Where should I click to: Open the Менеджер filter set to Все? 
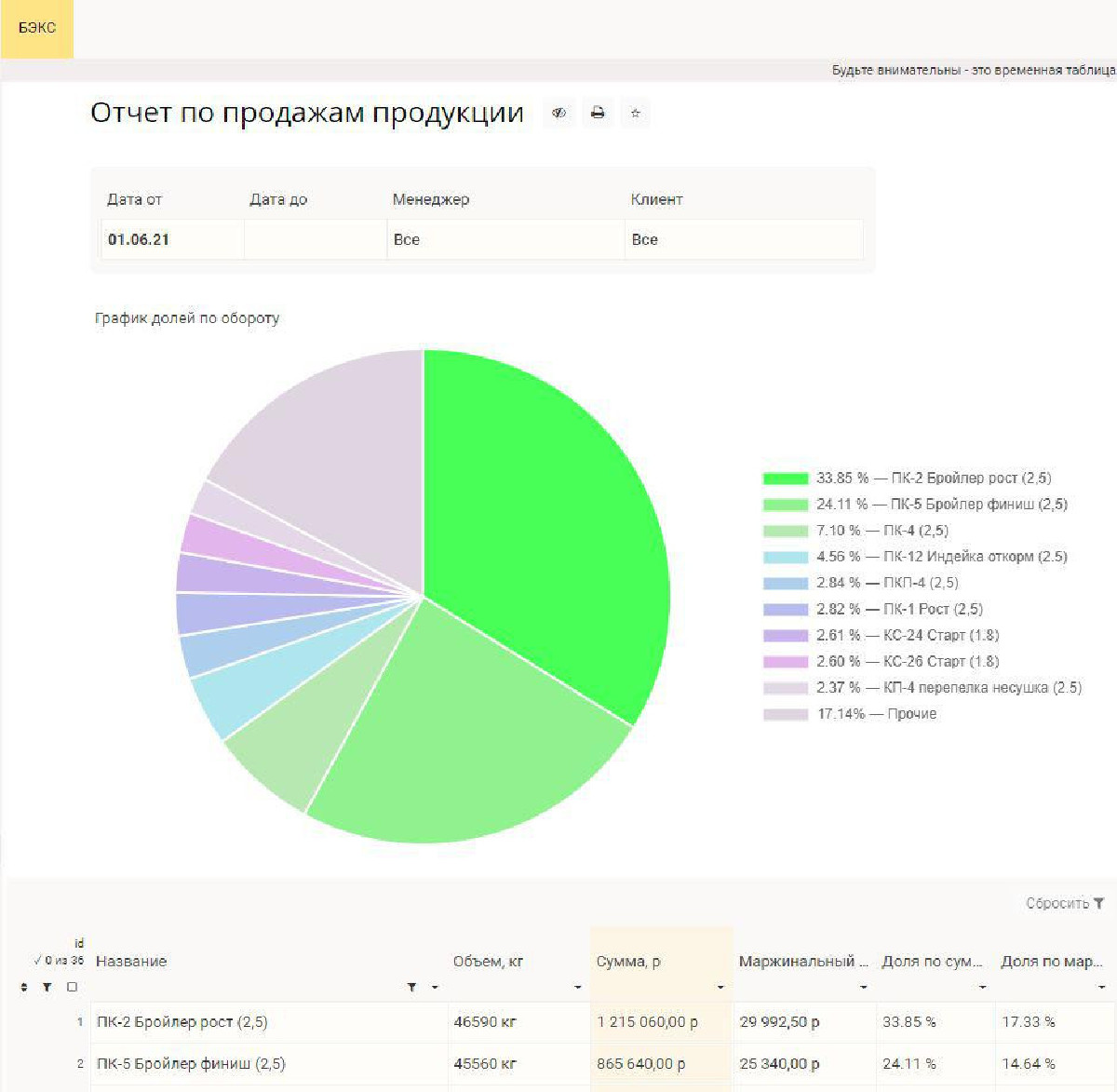pyautogui.click(x=505, y=239)
